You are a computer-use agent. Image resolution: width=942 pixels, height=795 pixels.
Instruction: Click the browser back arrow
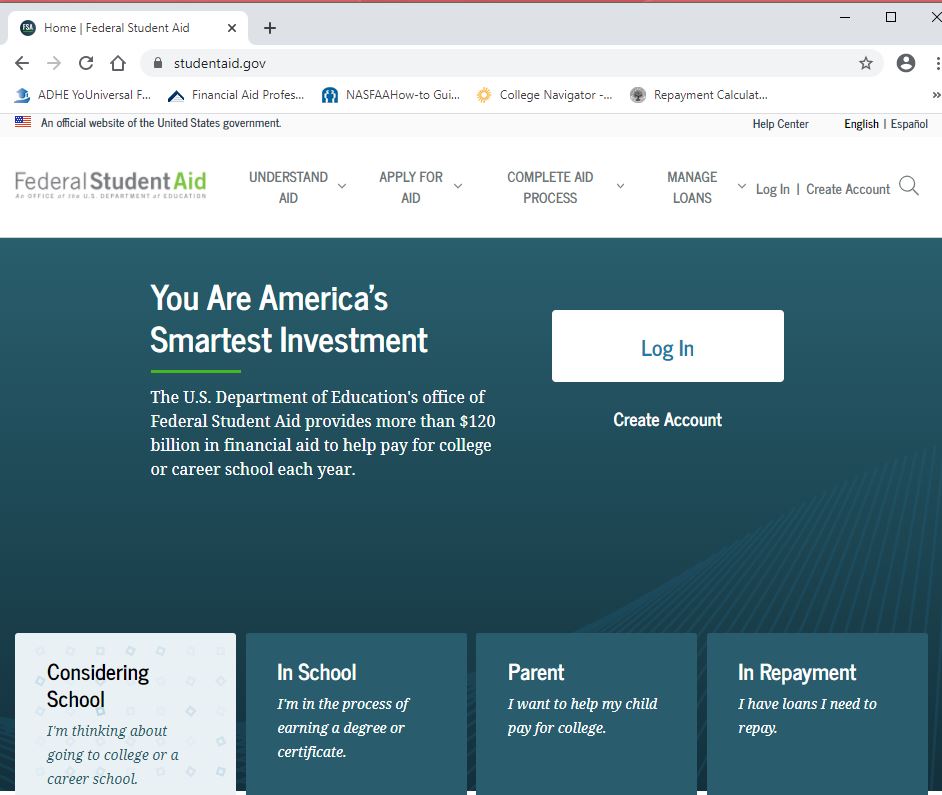pos(22,62)
